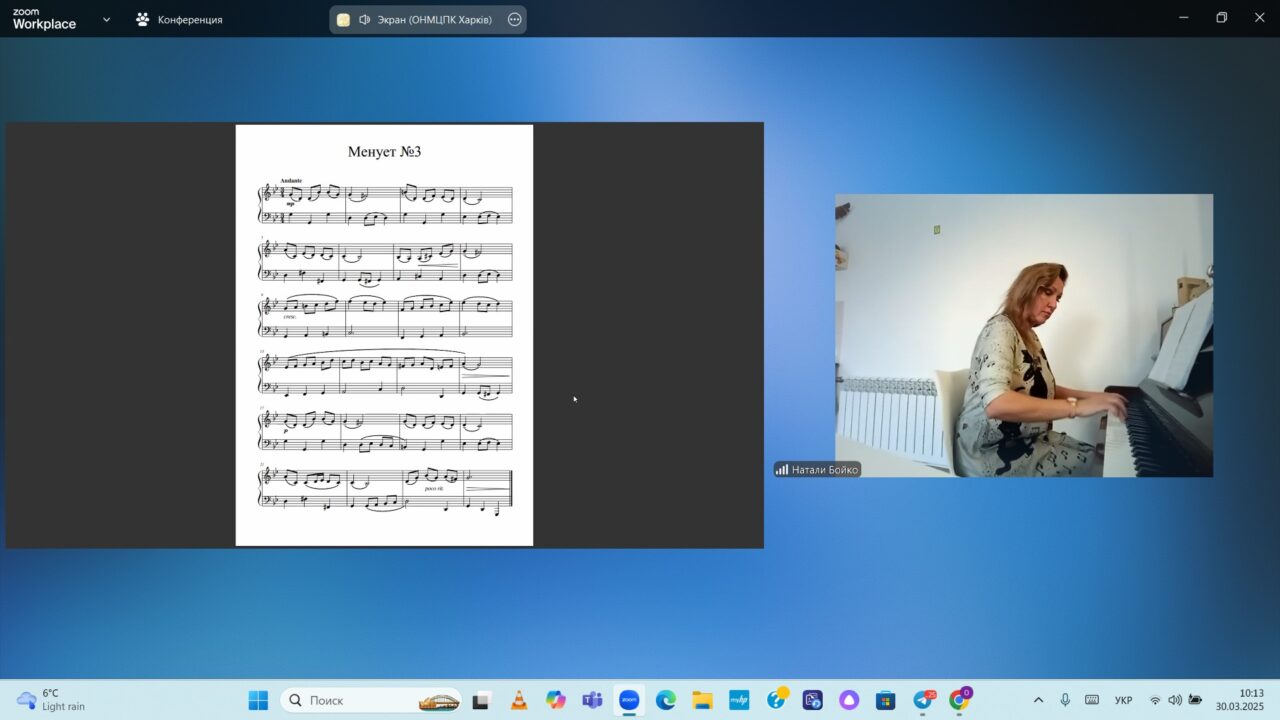Open Microsoft Teams from taskbar
This screenshot has height=720, width=1280.
pos(592,700)
